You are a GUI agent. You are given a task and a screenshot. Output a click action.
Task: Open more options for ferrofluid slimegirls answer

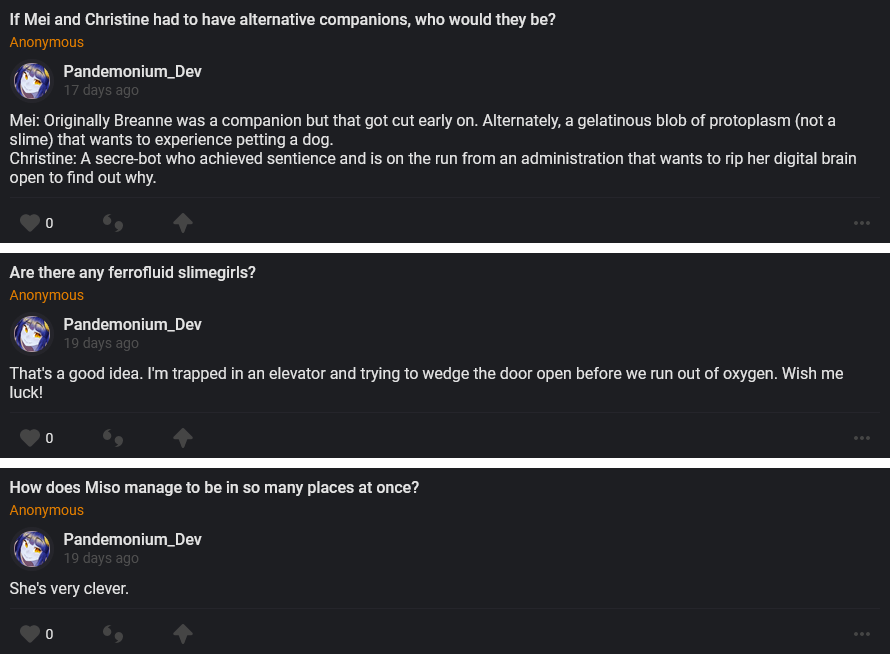coord(862,438)
